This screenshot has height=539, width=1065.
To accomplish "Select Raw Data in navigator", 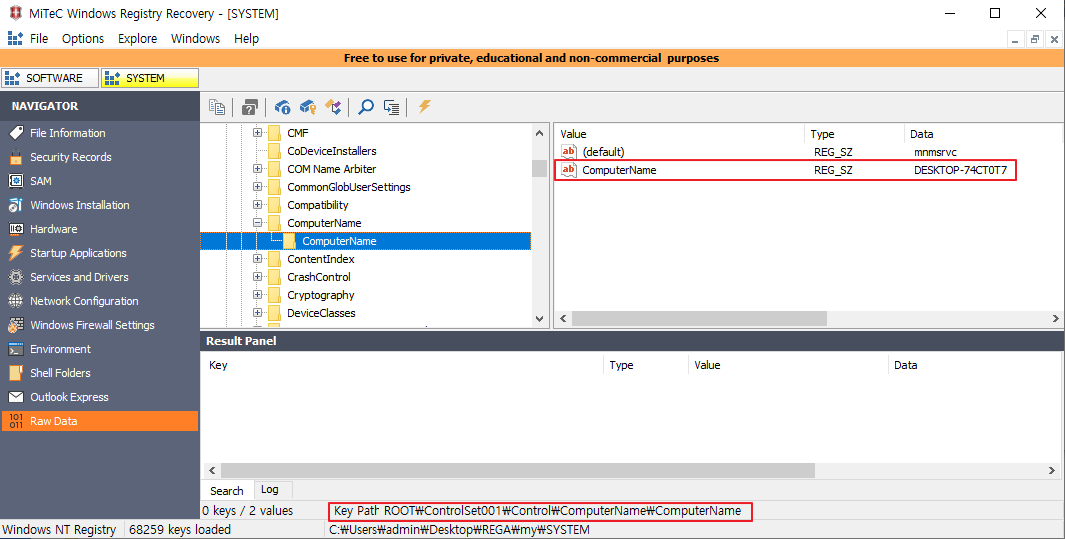I will tap(99, 421).
